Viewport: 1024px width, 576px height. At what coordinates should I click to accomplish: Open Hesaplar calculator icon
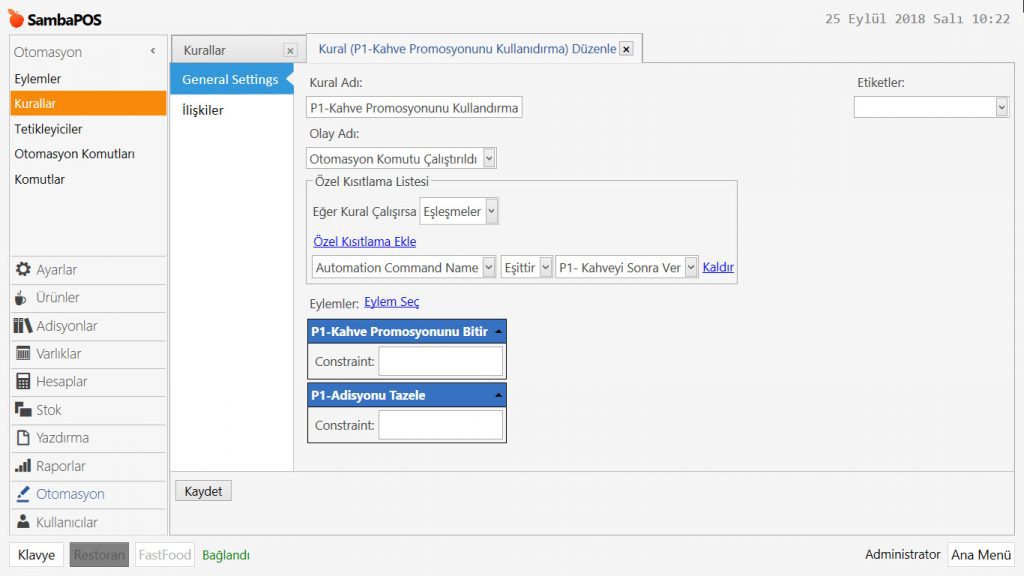point(23,382)
